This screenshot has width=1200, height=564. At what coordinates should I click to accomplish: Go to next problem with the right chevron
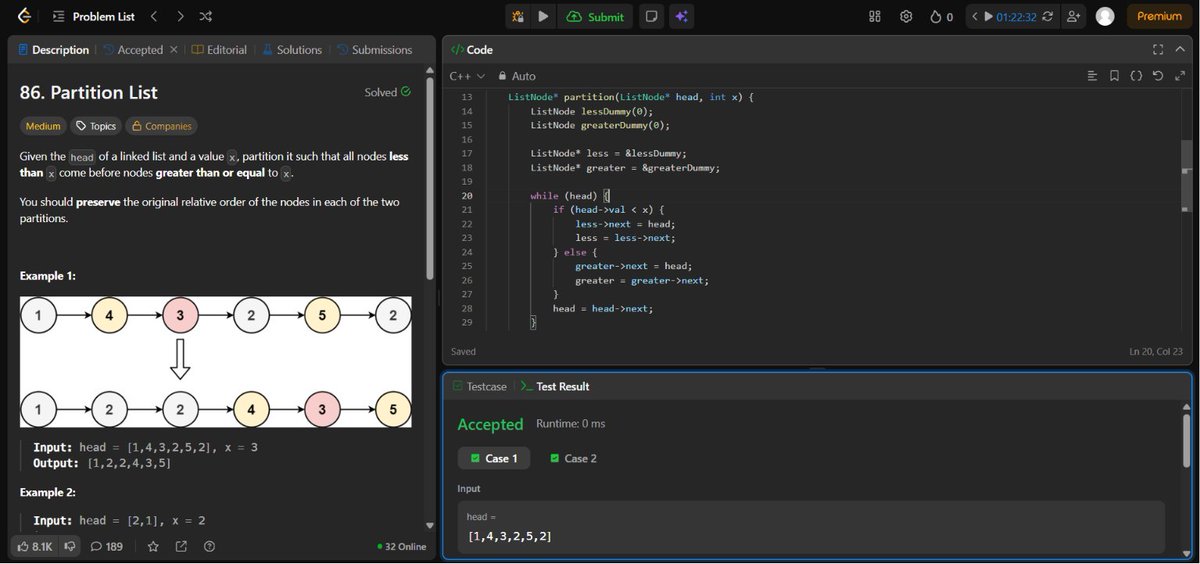179,17
